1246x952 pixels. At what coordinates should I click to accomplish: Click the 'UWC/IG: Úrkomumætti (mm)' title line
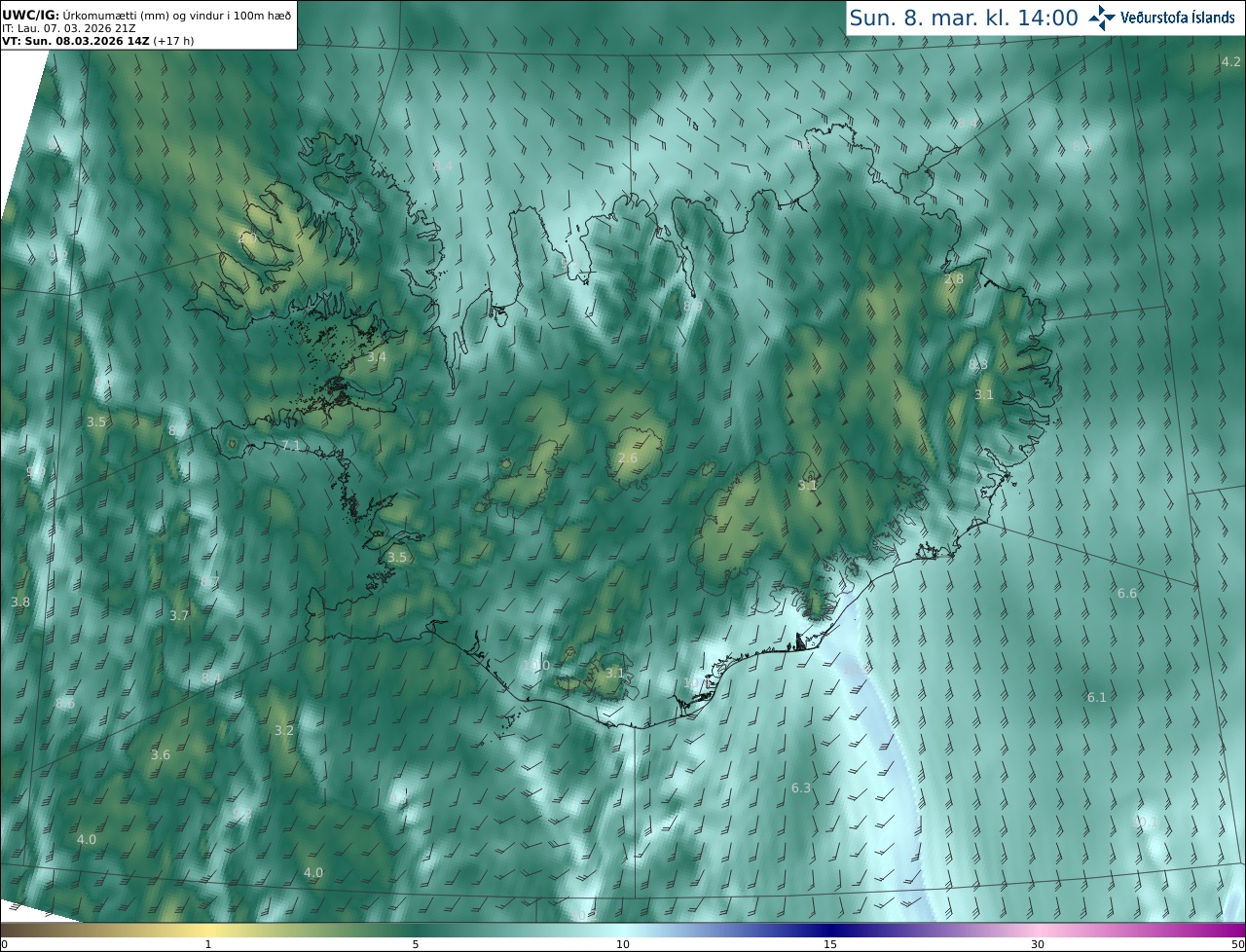[147, 15]
